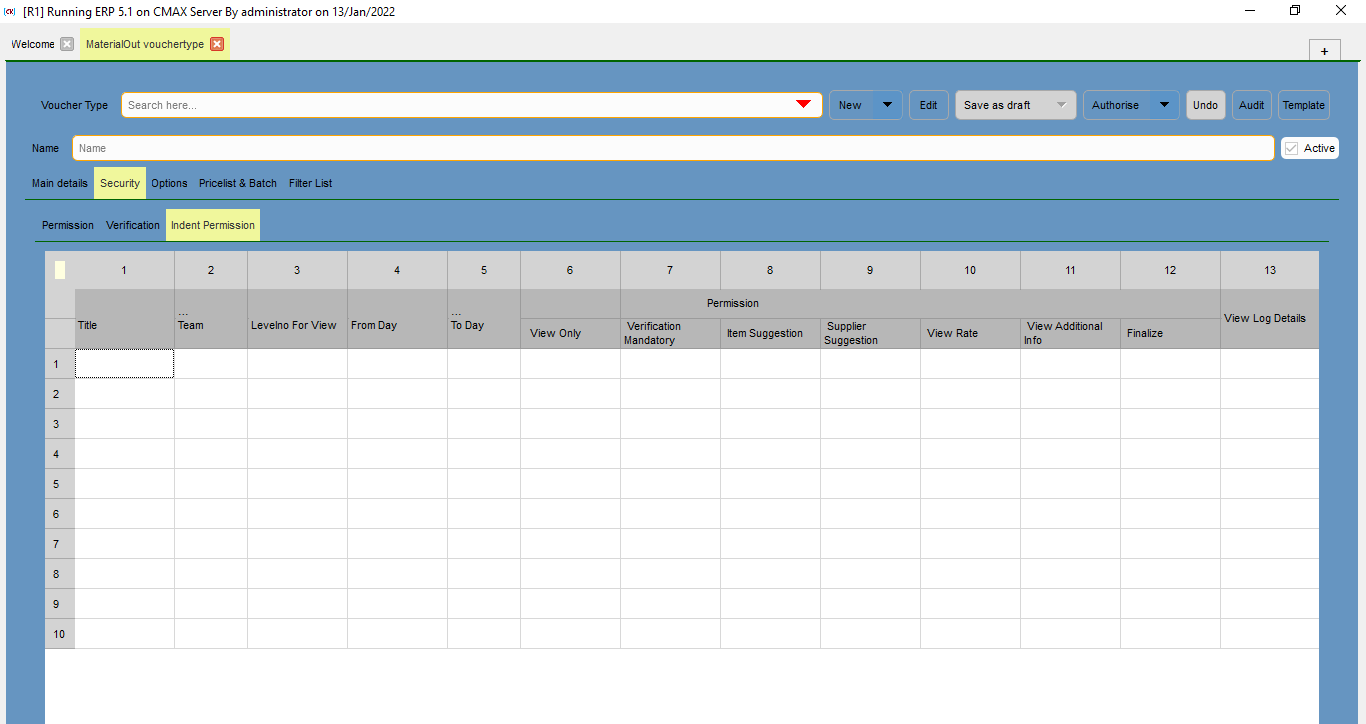Click the View Rate column header

pos(971,333)
